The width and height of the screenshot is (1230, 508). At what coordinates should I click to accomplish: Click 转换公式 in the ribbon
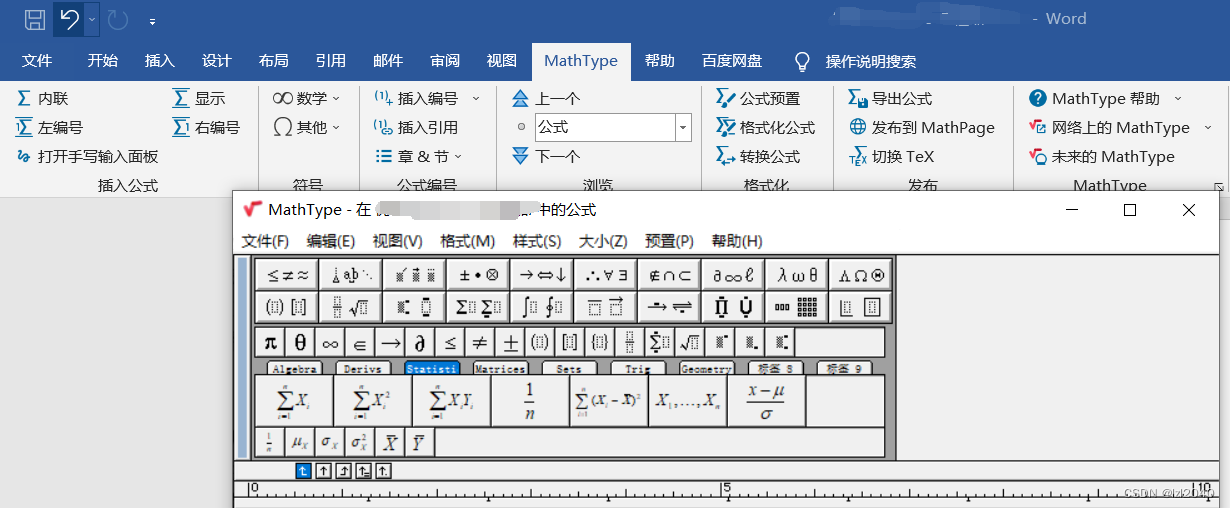(758, 156)
